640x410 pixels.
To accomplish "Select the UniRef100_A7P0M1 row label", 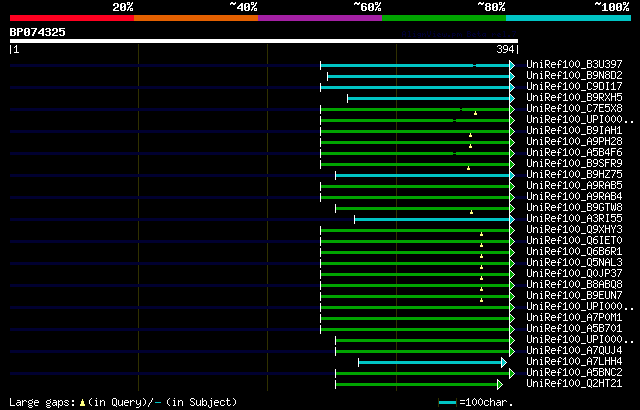I will pyautogui.click(x=574, y=318).
